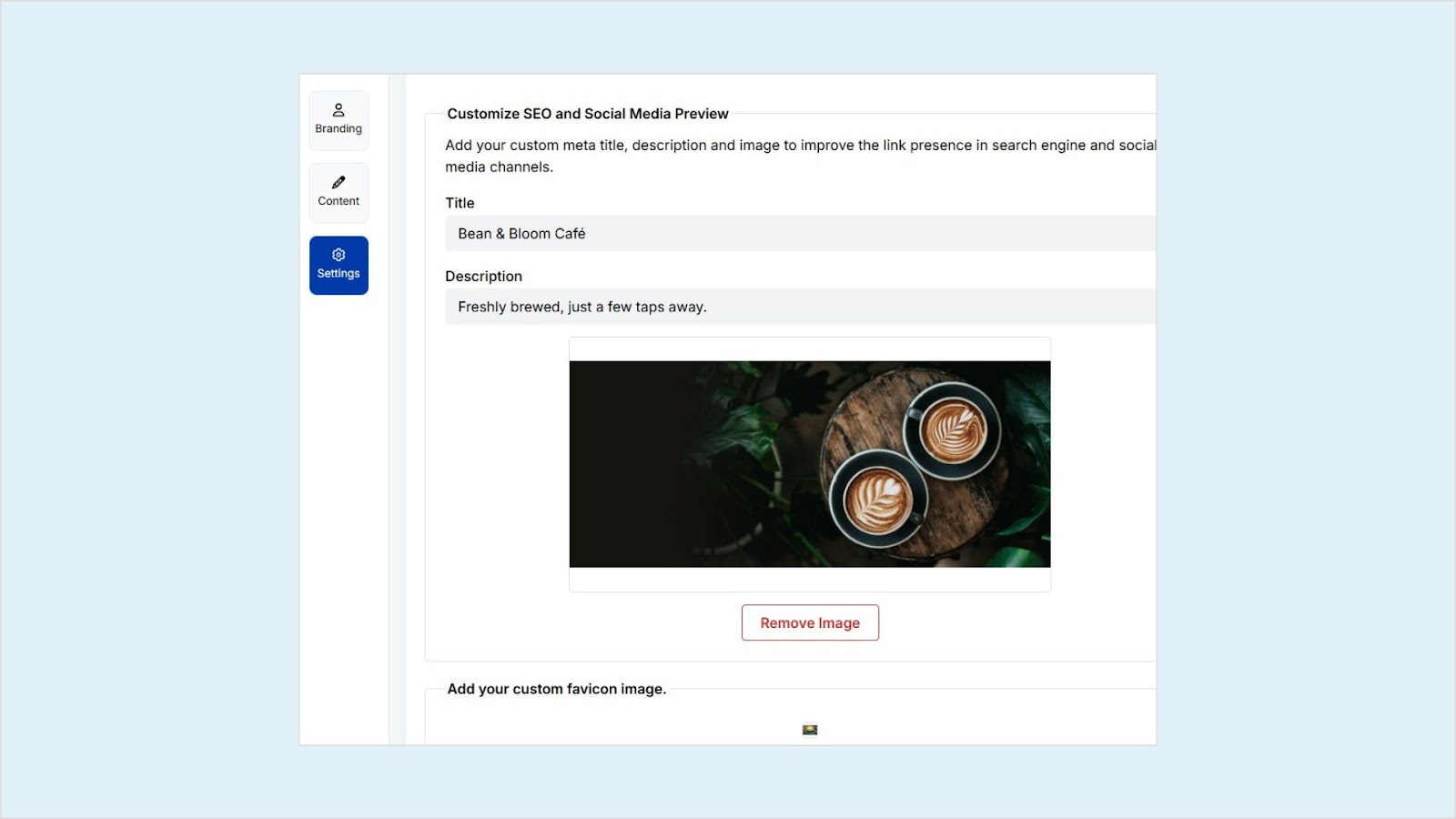This screenshot has width=1456, height=819.
Task: Click the Settings gear icon
Action: 339,255
